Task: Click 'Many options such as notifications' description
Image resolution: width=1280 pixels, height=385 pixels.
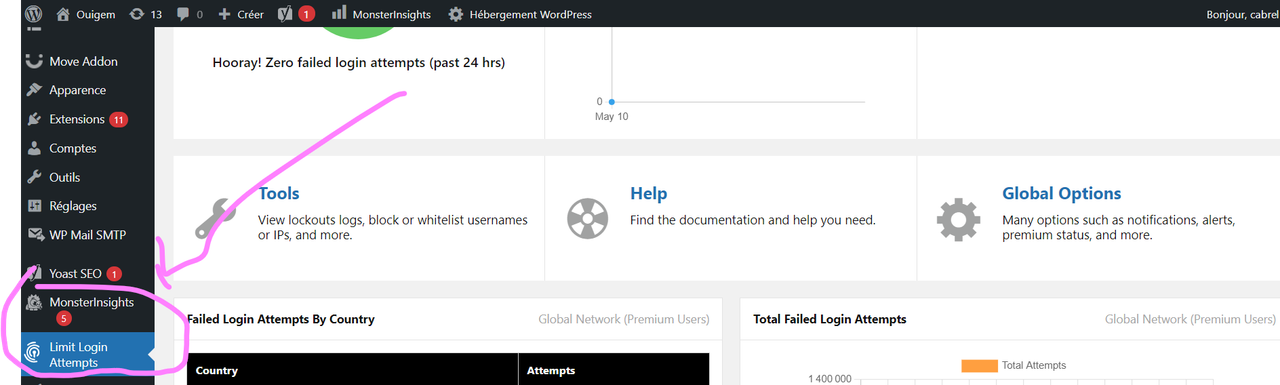Action: (x=1119, y=227)
